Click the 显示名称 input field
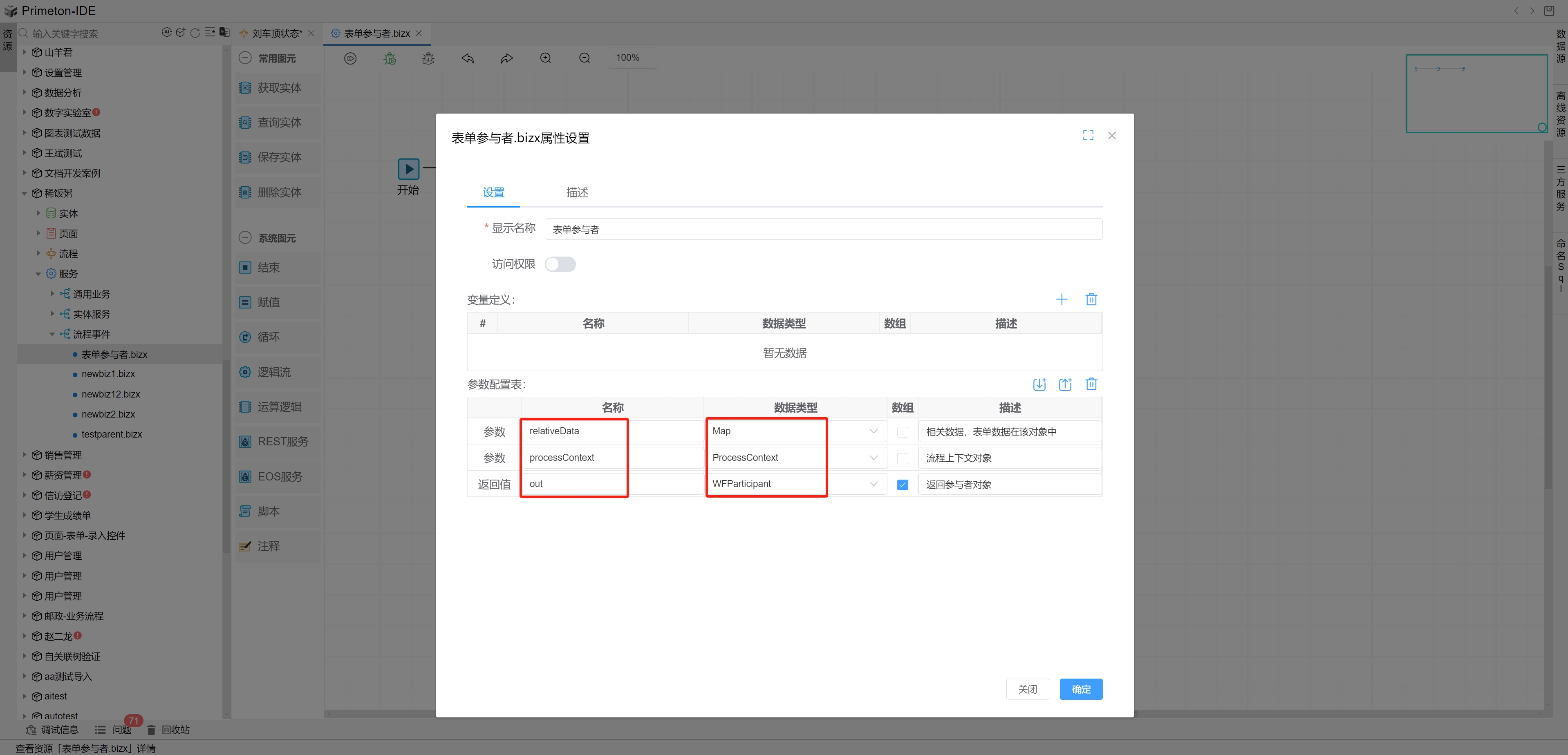 822,229
